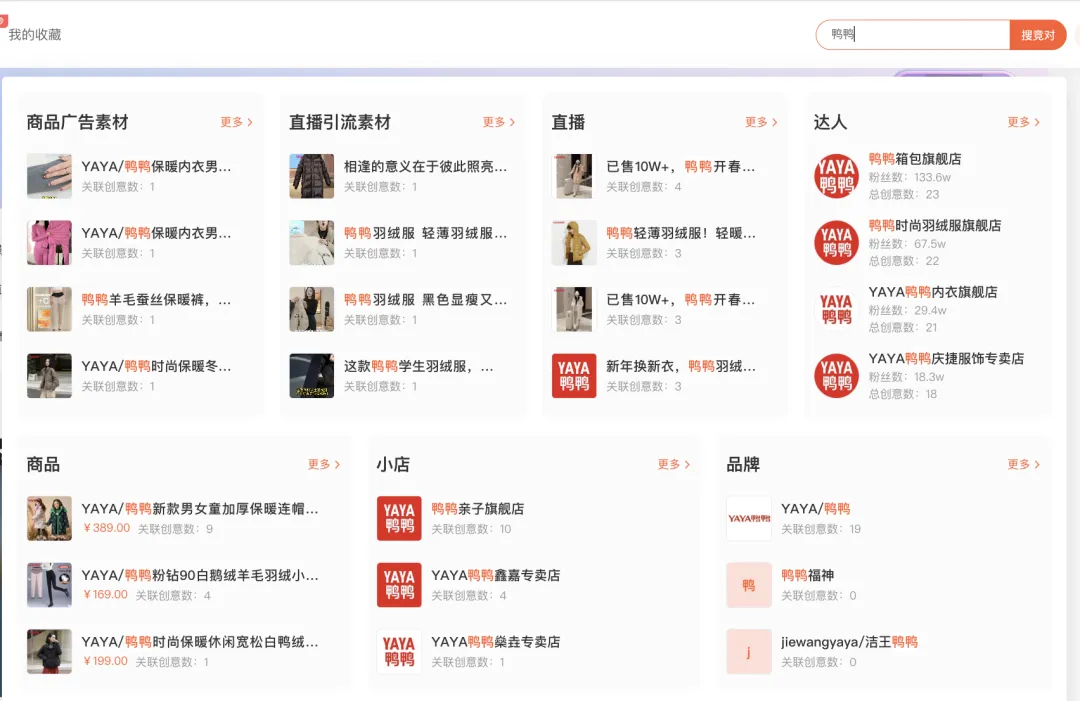Image resolution: width=1080 pixels, height=701 pixels.
Task: Open title 鸭鸭羊毛蚕丝保暖裤
Action: [156, 300]
